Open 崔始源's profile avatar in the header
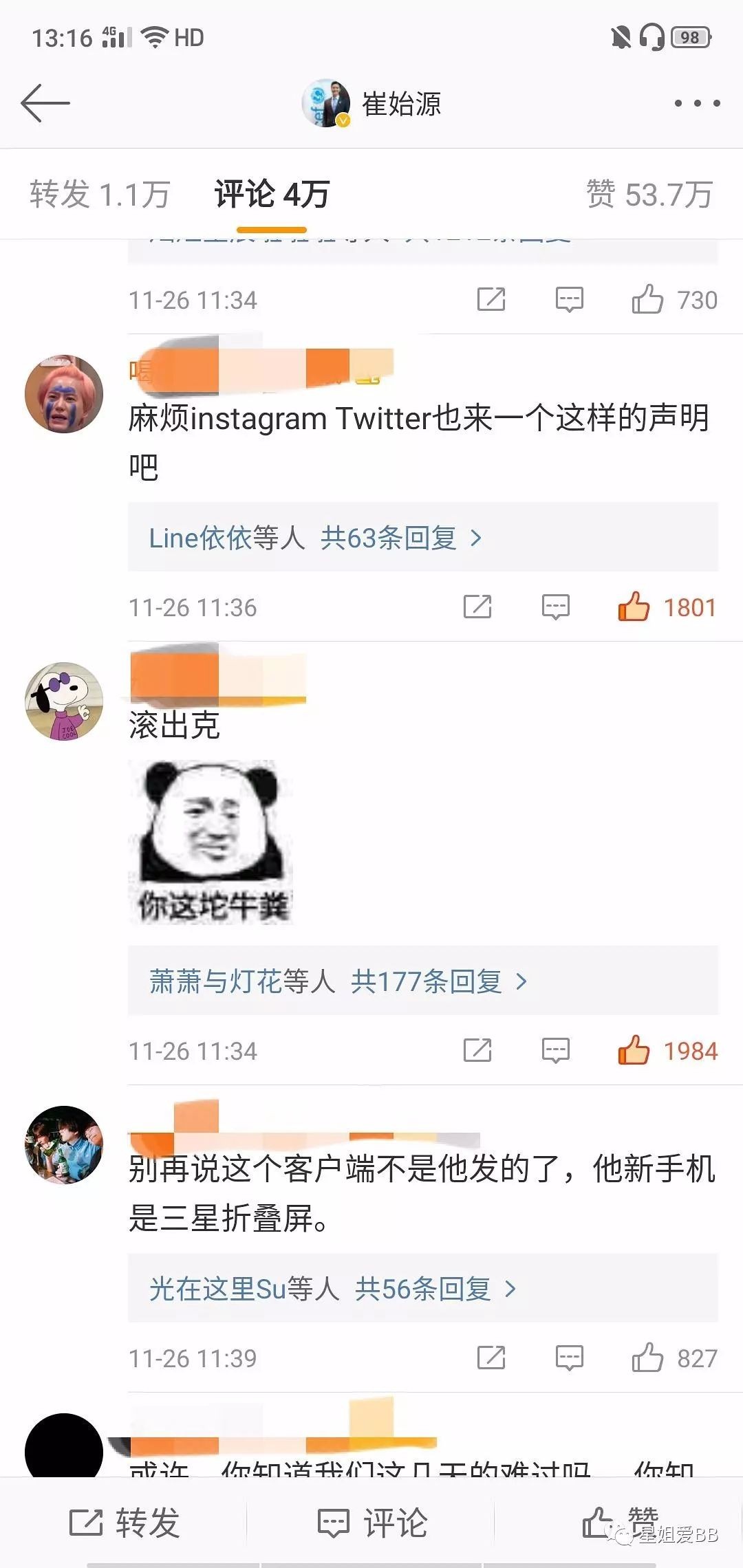 326,103
